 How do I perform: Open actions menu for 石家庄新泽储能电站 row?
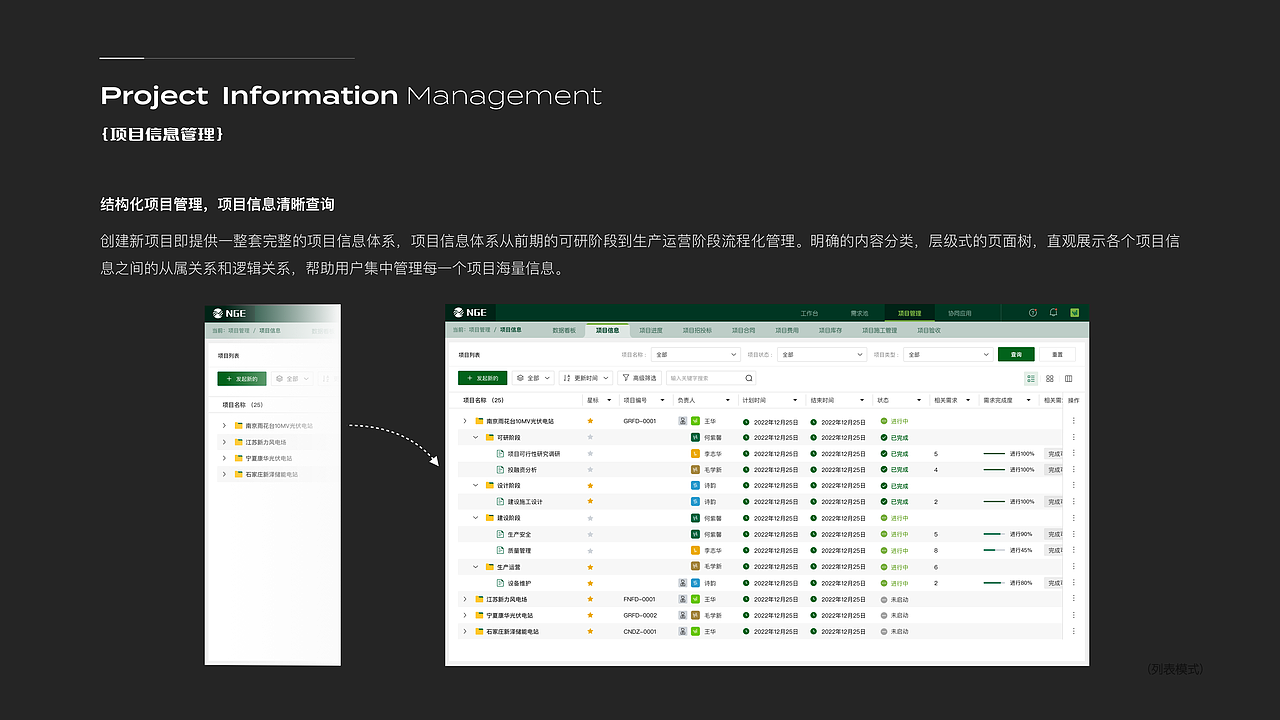pyautogui.click(x=1074, y=631)
